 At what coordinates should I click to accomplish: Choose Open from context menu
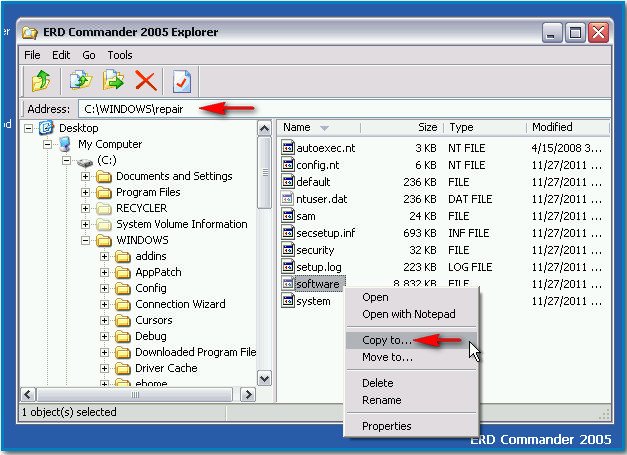point(411,297)
